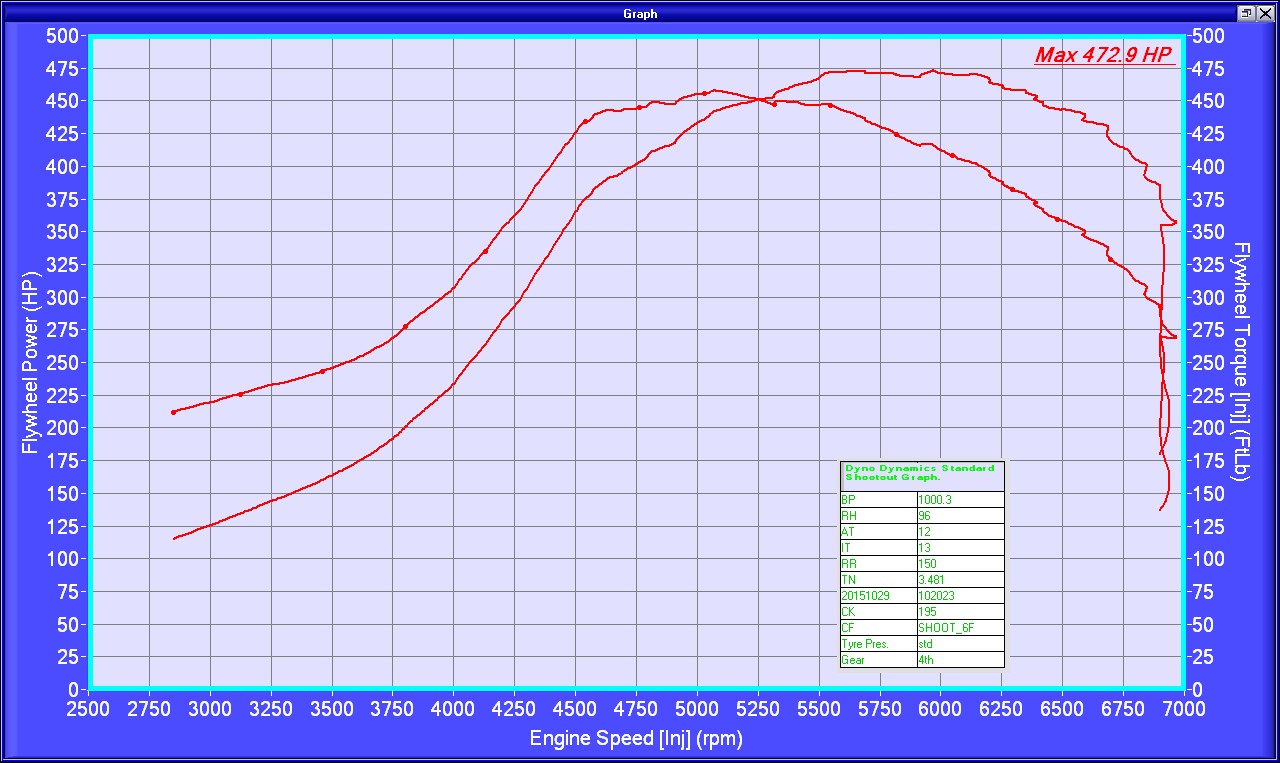Screen dimensions: 1280x763
Task: Click the CF label cell
Action: (x=879, y=628)
